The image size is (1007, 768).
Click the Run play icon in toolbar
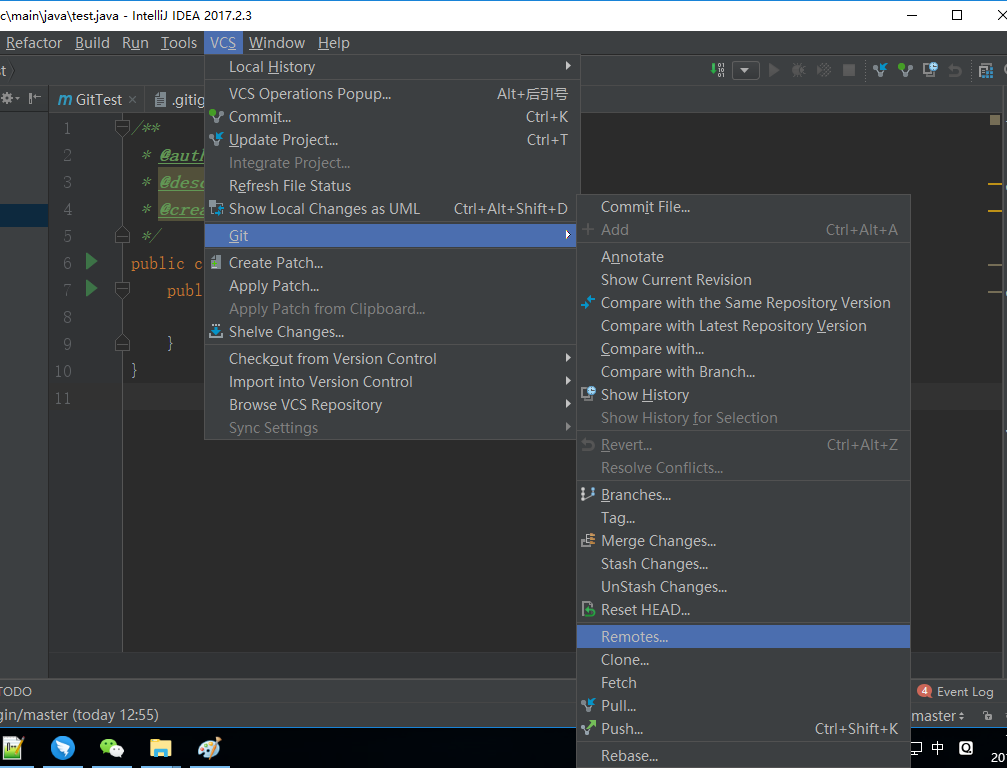(774, 69)
